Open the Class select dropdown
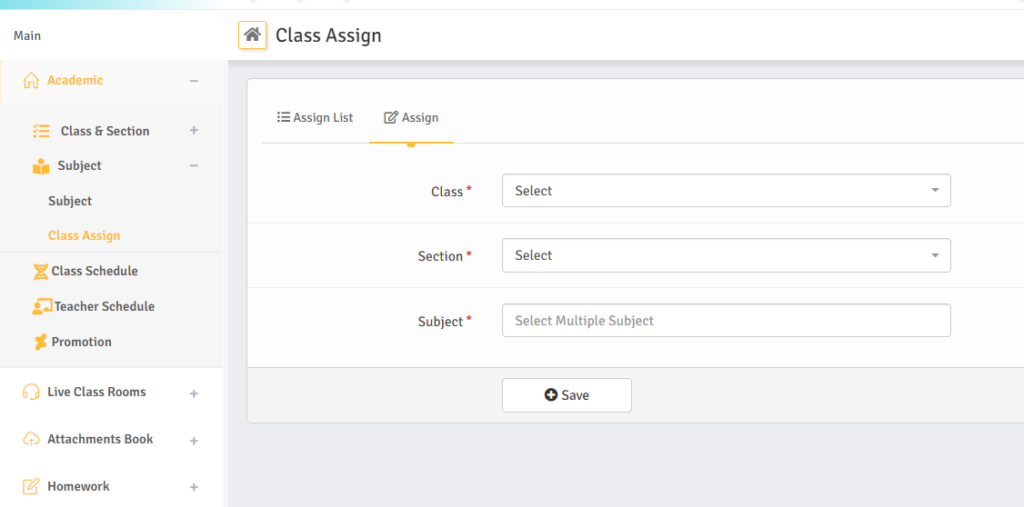This screenshot has height=507, width=1024. tap(725, 191)
